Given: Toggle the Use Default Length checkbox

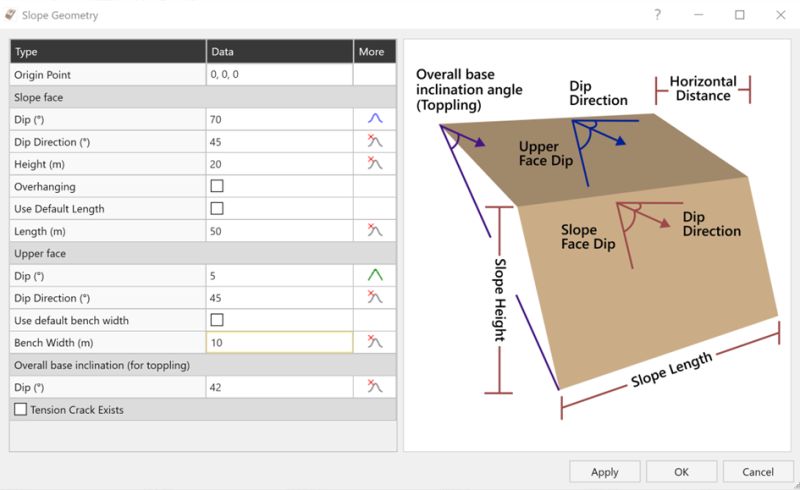Looking at the screenshot, I should [217, 208].
